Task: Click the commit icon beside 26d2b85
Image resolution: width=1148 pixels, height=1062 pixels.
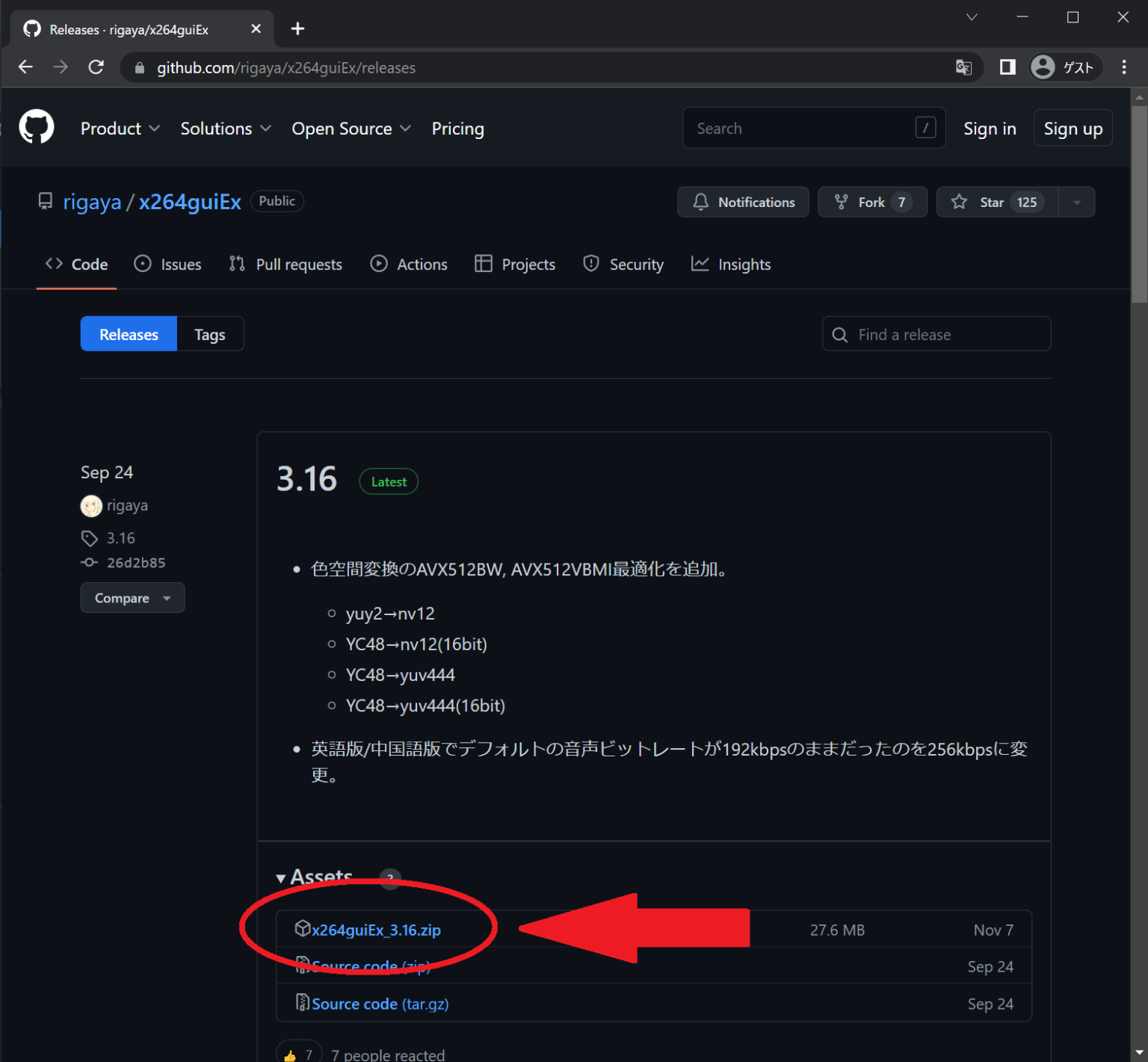Action: click(88, 563)
